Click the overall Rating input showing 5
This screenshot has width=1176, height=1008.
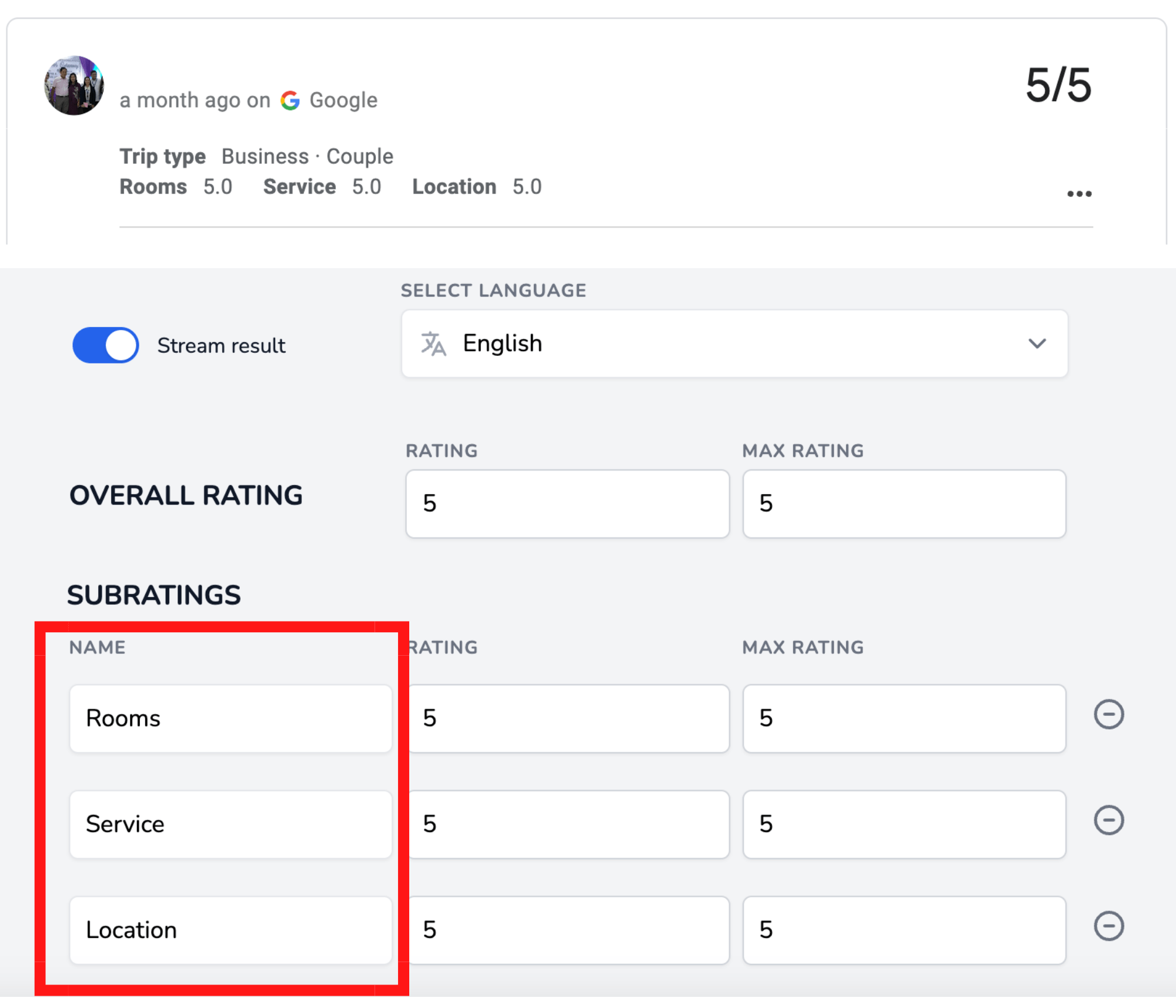(566, 503)
